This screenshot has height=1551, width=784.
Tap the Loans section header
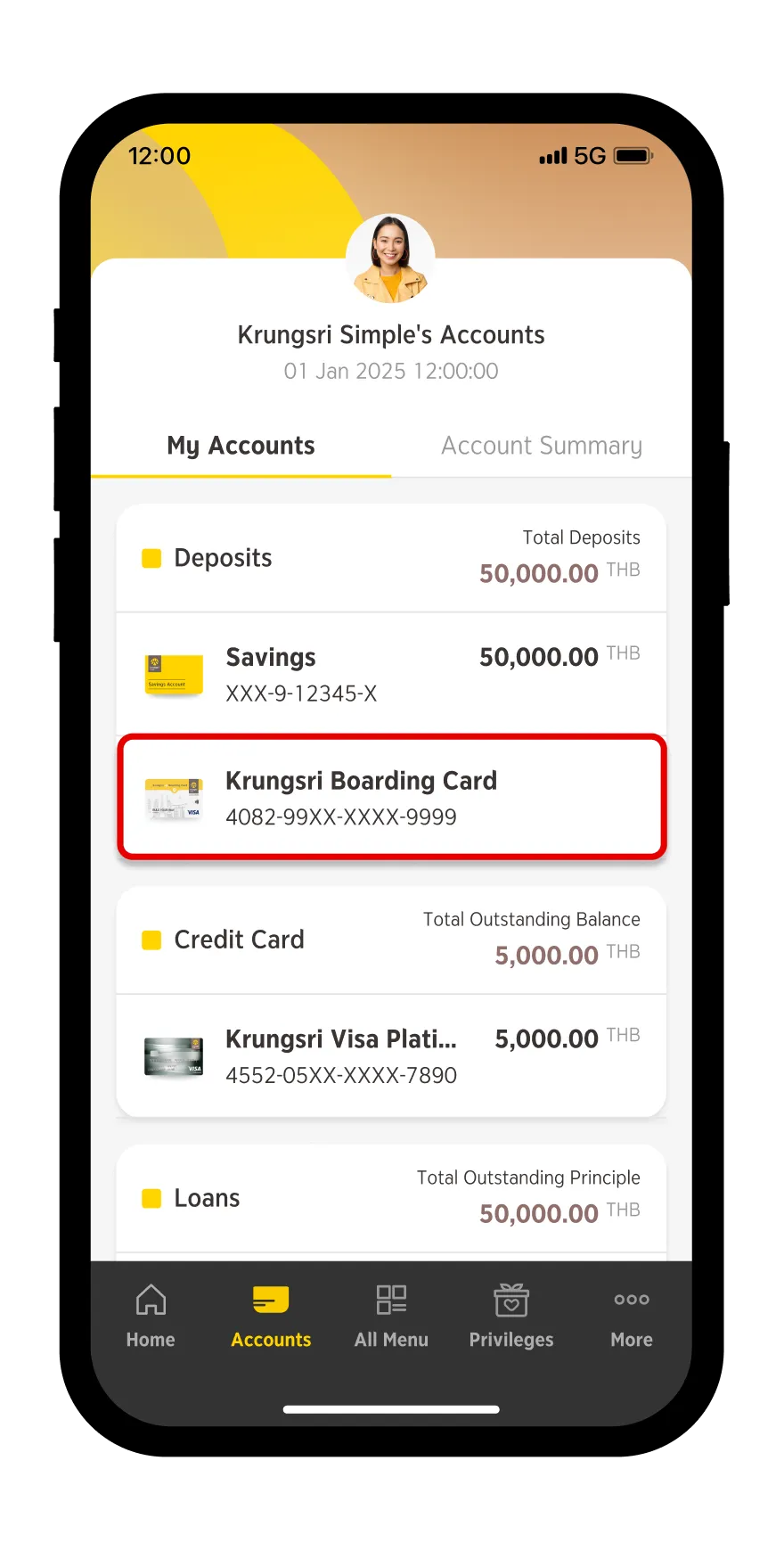coord(391,1198)
